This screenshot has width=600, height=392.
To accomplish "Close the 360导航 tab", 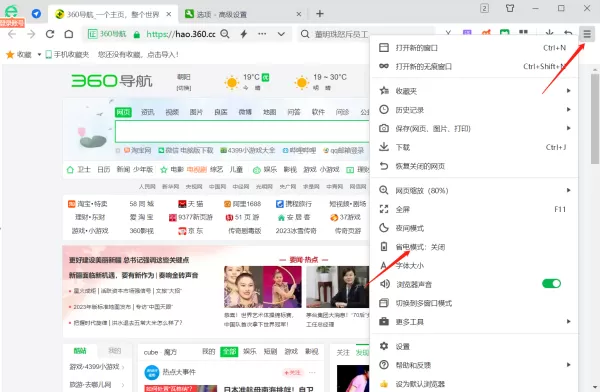I will pos(168,14).
